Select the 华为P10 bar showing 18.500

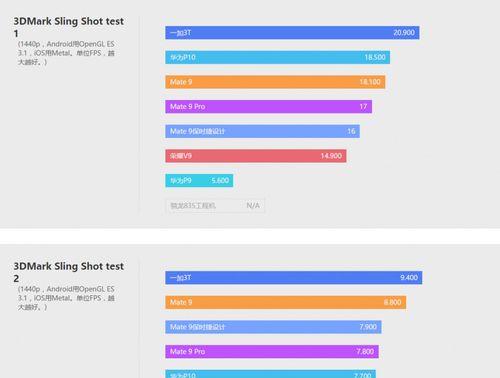[278, 57]
